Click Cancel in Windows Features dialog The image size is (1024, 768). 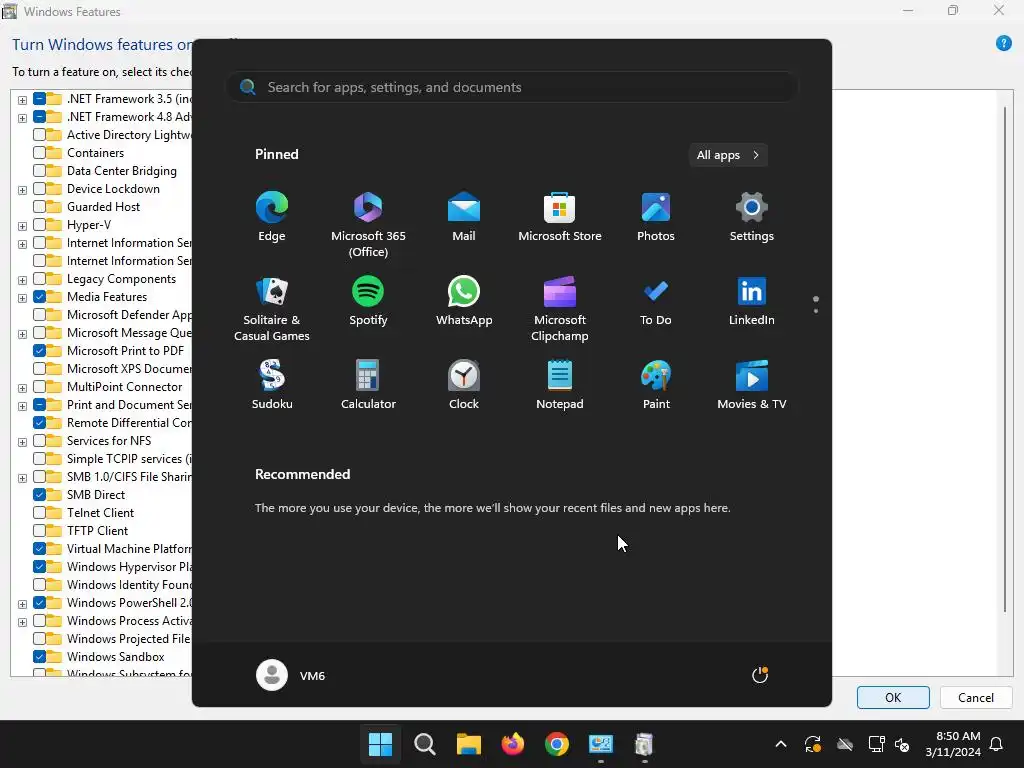click(976, 697)
